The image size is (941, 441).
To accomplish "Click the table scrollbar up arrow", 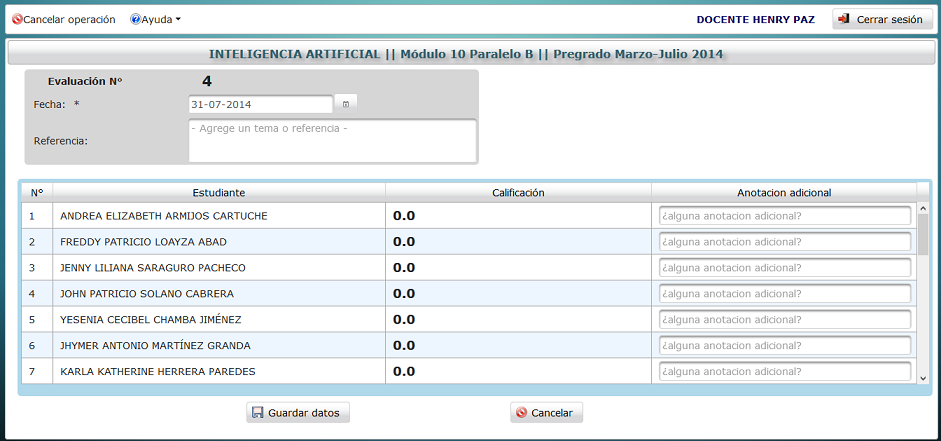I will coord(923,208).
